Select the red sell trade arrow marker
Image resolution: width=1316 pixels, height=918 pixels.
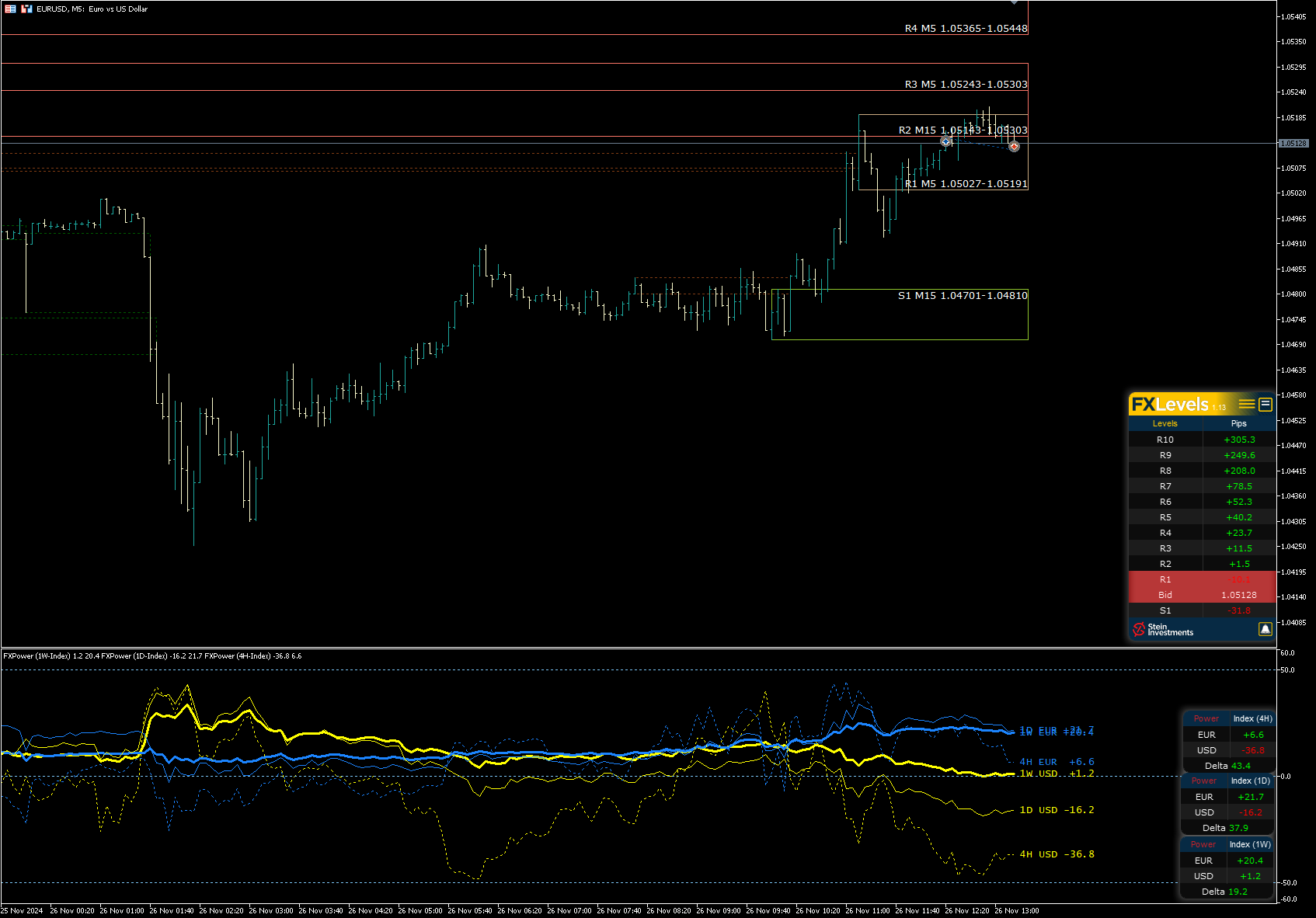click(x=1014, y=146)
